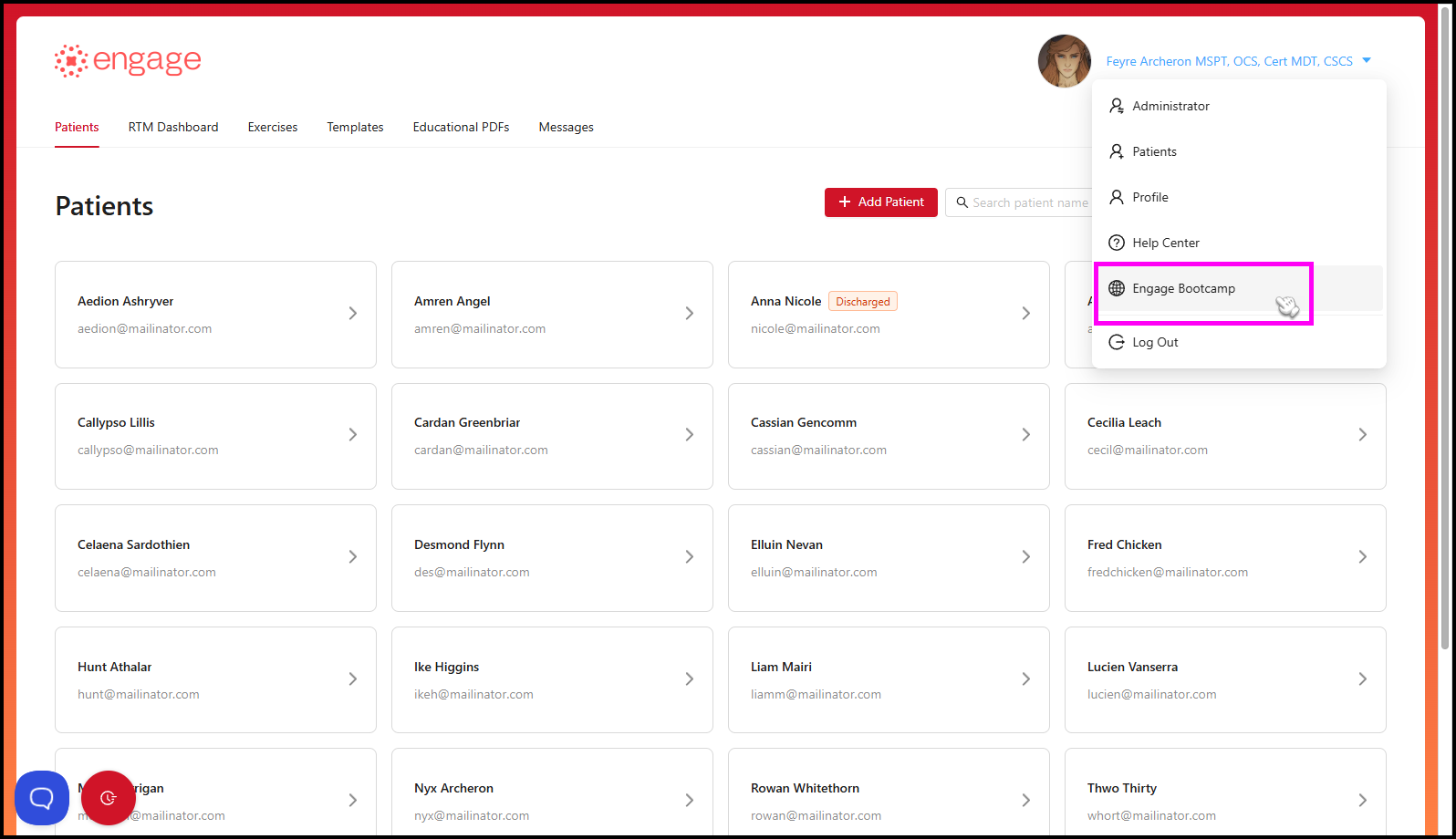Click the Patients icon in user dropdown menu
The image size is (1456, 839).
1117,151
